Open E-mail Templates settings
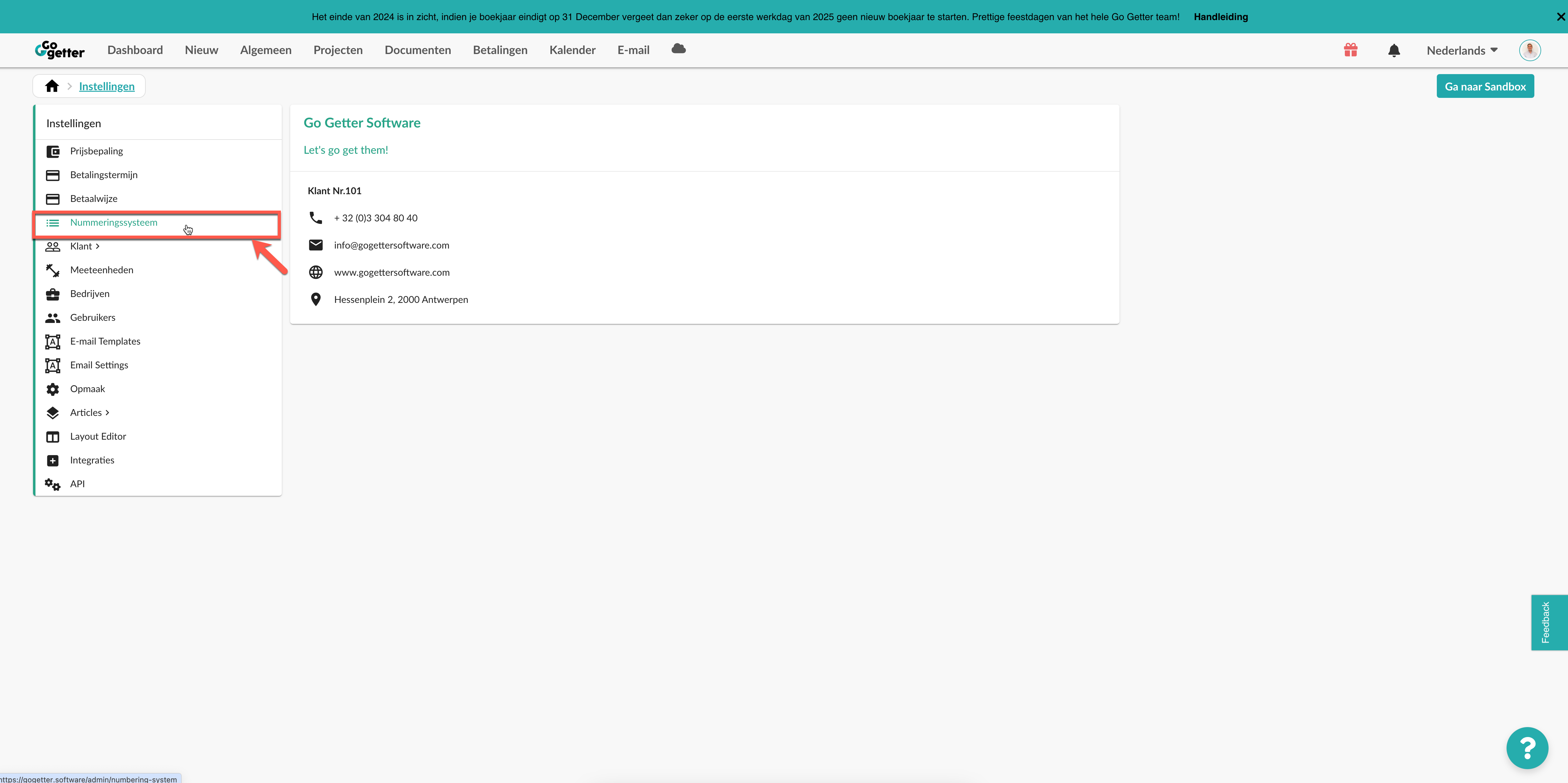This screenshot has height=783, width=1568. [x=158, y=341]
